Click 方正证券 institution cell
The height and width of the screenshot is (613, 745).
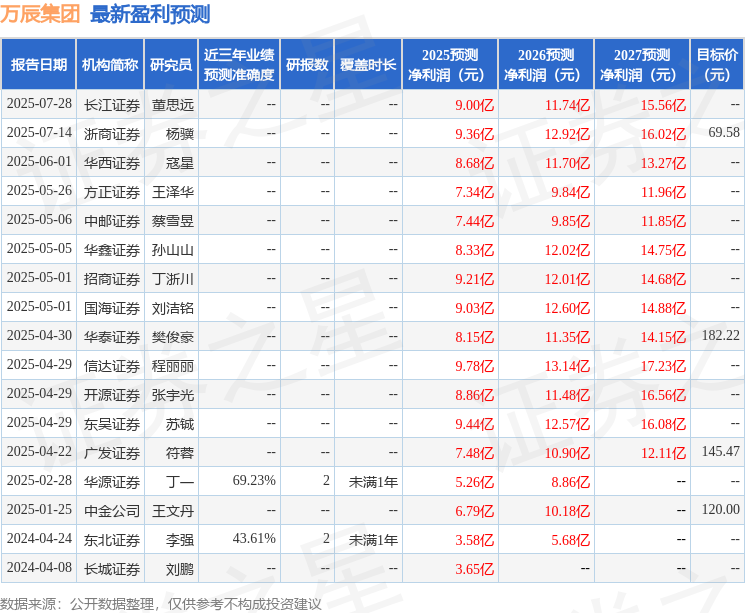(112, 192)
